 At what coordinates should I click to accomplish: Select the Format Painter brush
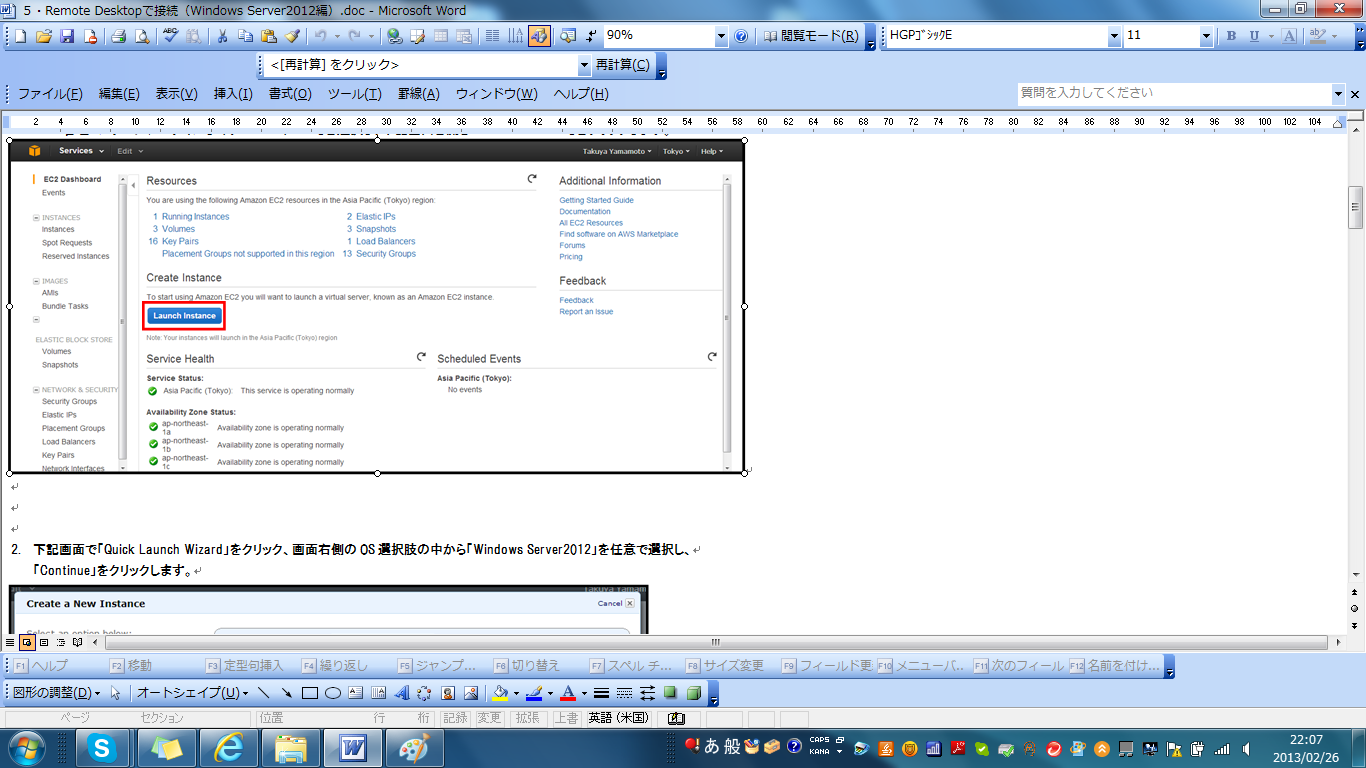292,36
